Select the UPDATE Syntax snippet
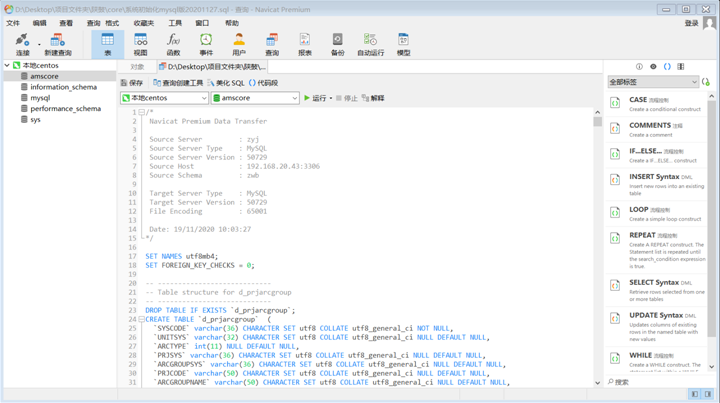Viewport: 720px width, 403px height. coord(657,326)
